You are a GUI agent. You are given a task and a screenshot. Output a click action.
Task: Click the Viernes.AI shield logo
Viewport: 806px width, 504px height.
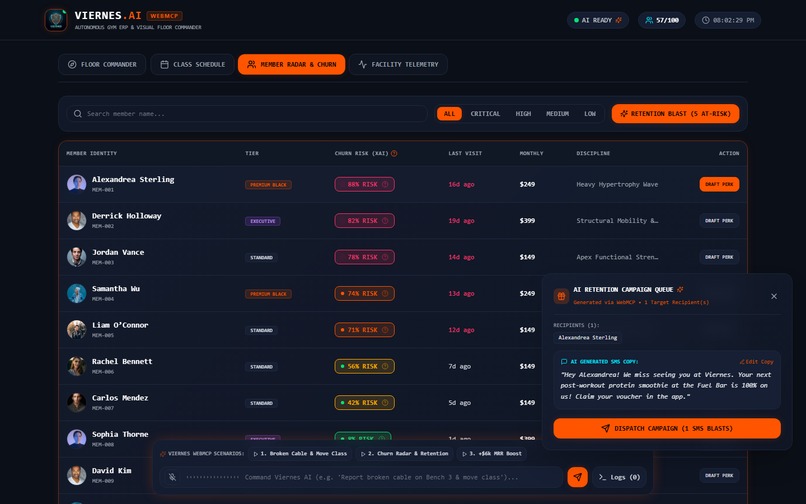tap(56, 20)
